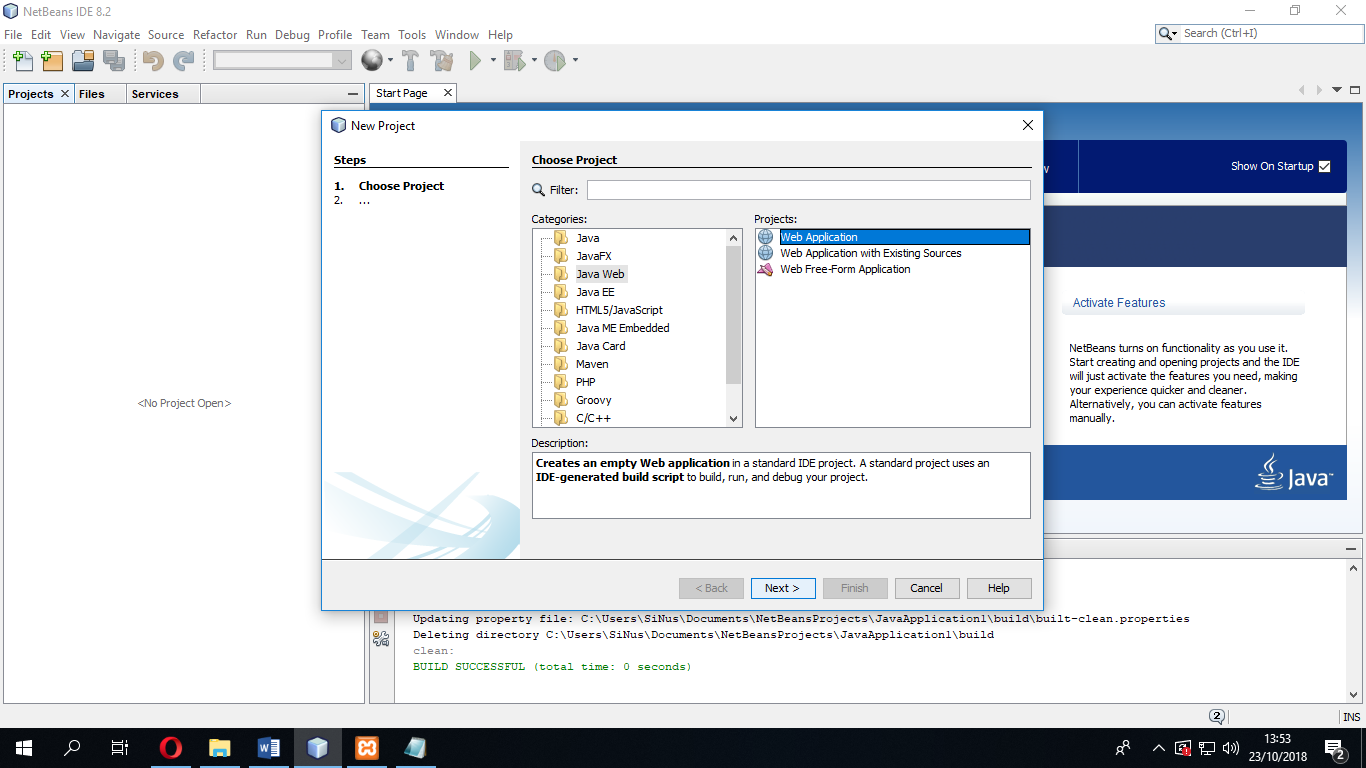This screenshot has width=1366, height=768.
Task: Profile the project with the clock icon
Action: tap(556, 61)
